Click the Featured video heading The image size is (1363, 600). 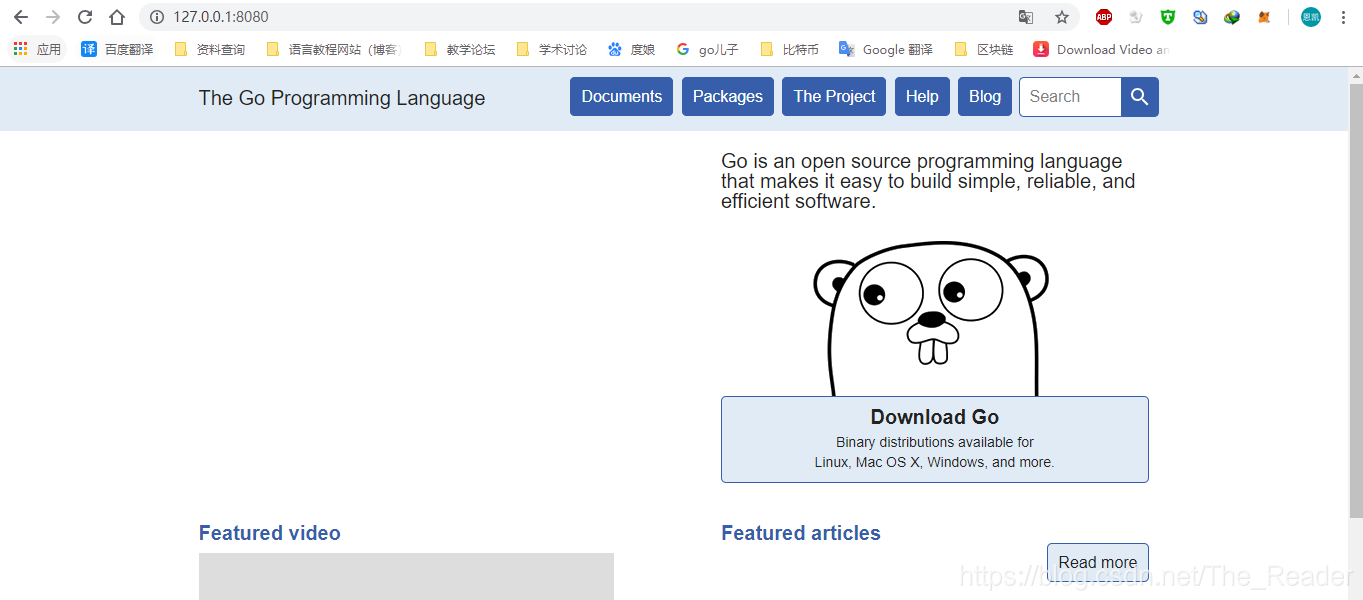click(270, 533)
